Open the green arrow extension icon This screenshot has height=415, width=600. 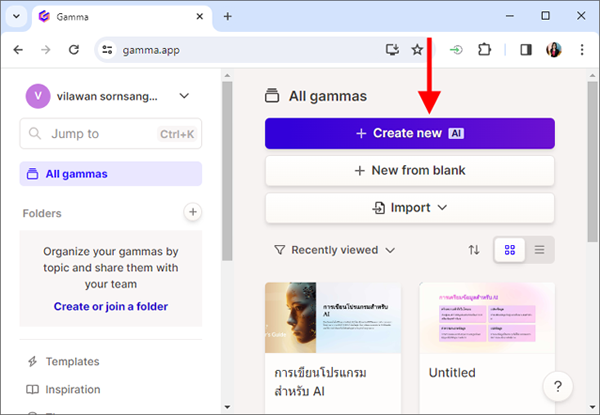click(456, 50)
